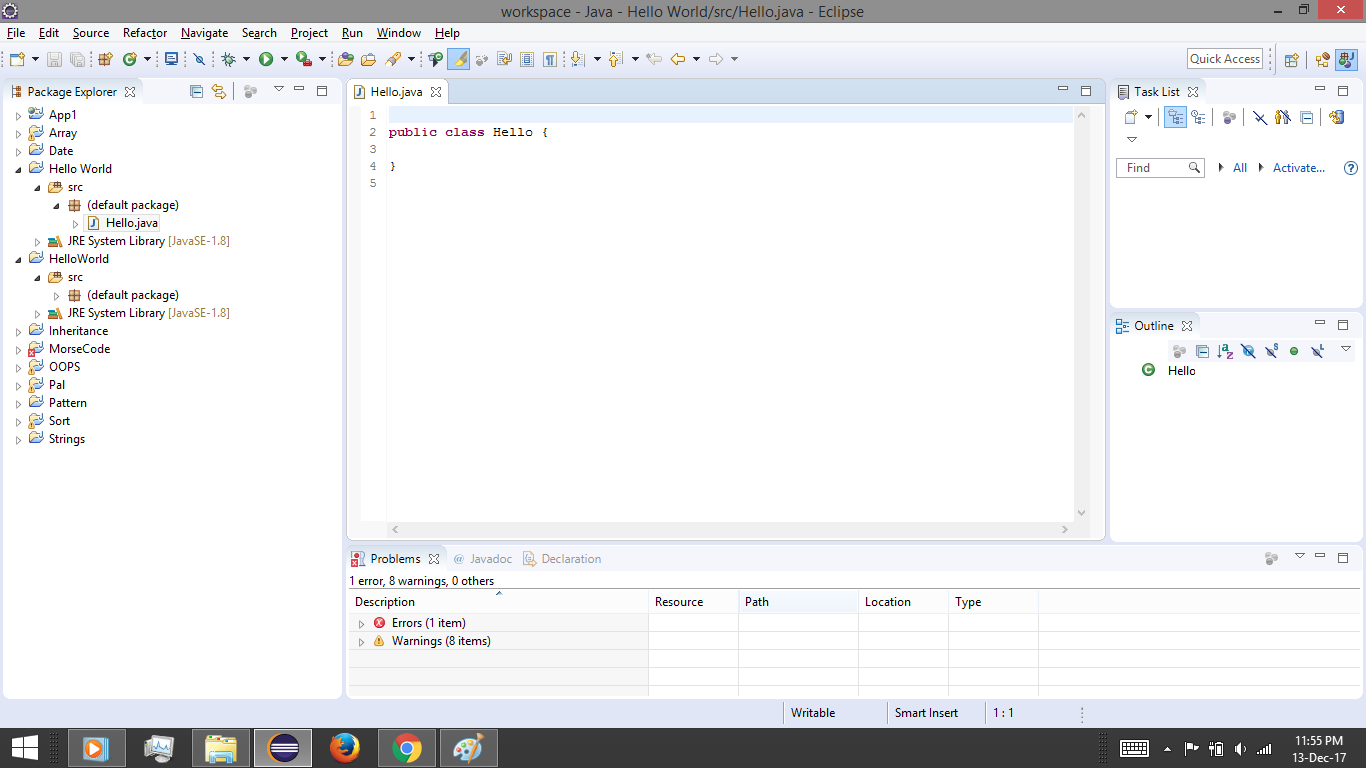Viewport: 1366px width, 768px height.
Task: Click the Open Type icon in toolbar
Action: 346,59
